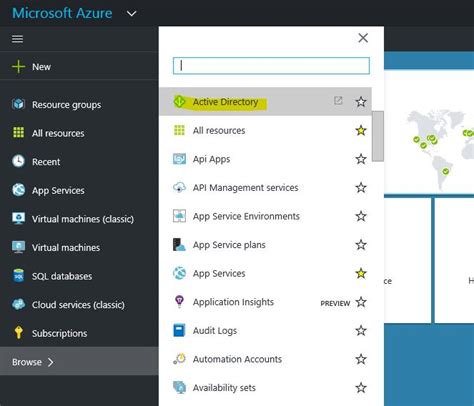This screenshot has width=474, height=406.
Task: Click the App Services globe icon in sidebar
Action: click(18, 190)
